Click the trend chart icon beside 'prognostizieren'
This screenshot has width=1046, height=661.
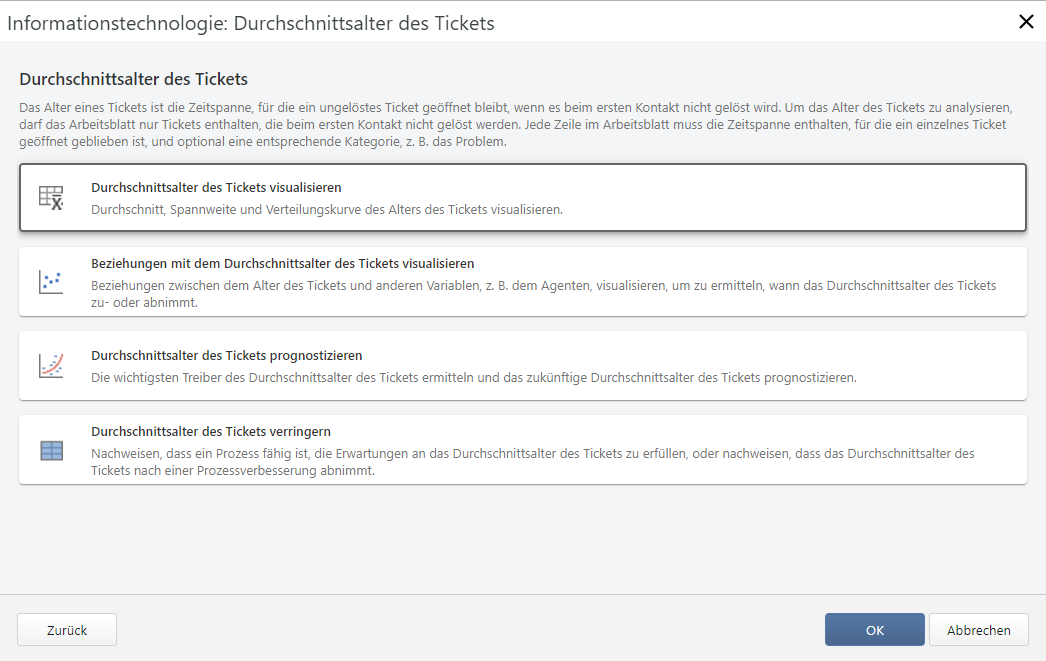53,366
